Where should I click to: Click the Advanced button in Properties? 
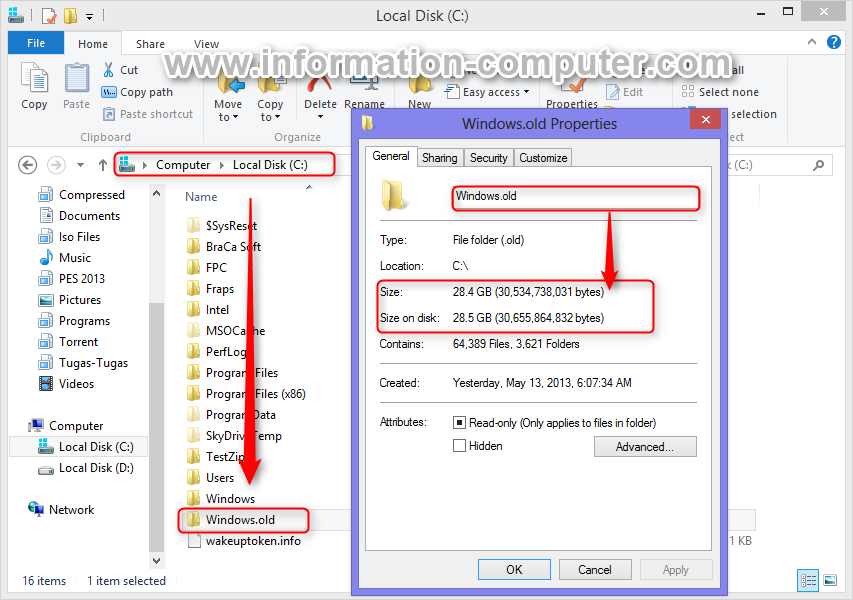pyautogui.click(x=644, y=446)
